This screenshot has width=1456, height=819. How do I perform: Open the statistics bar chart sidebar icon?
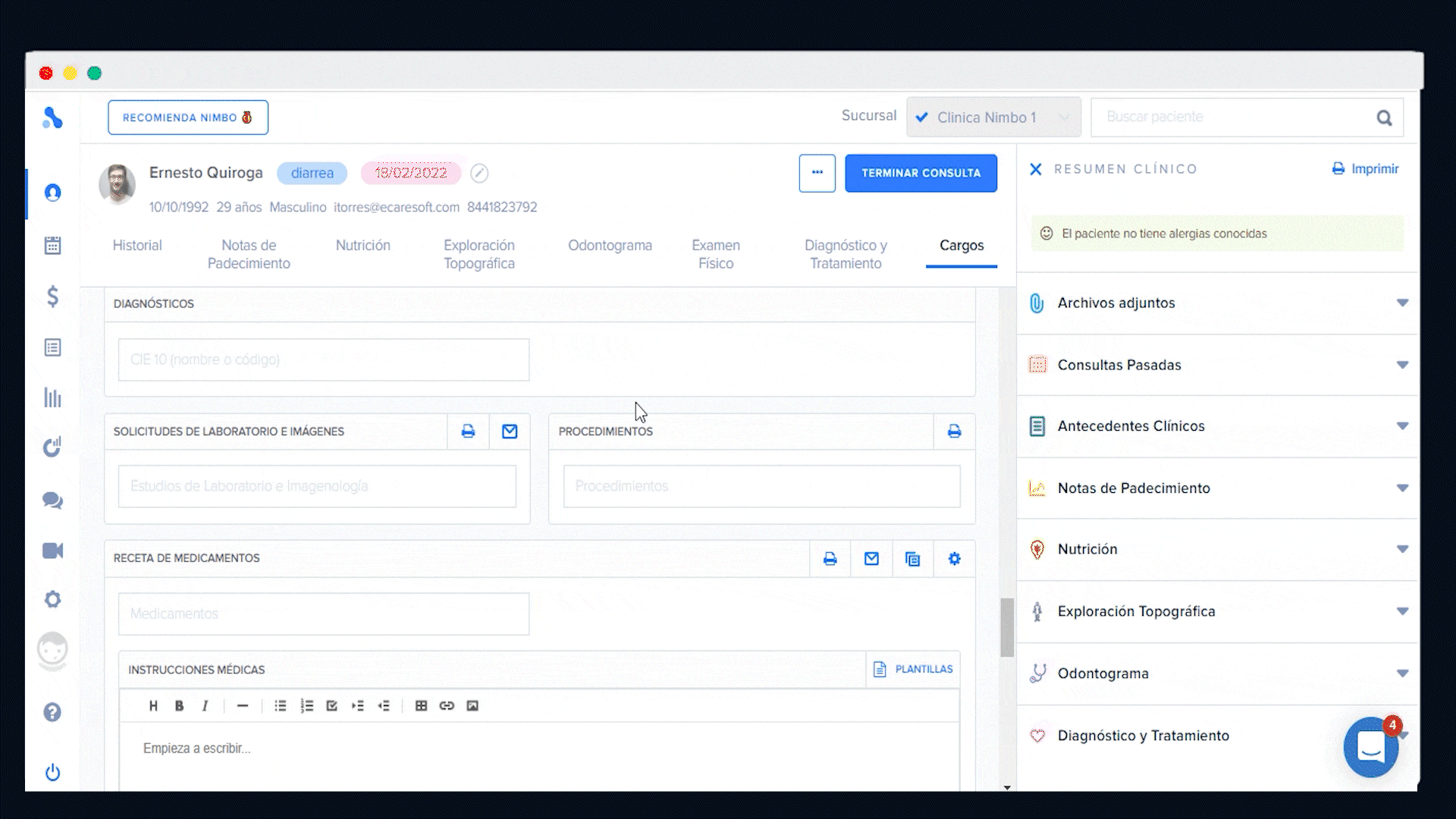point(52,397)
